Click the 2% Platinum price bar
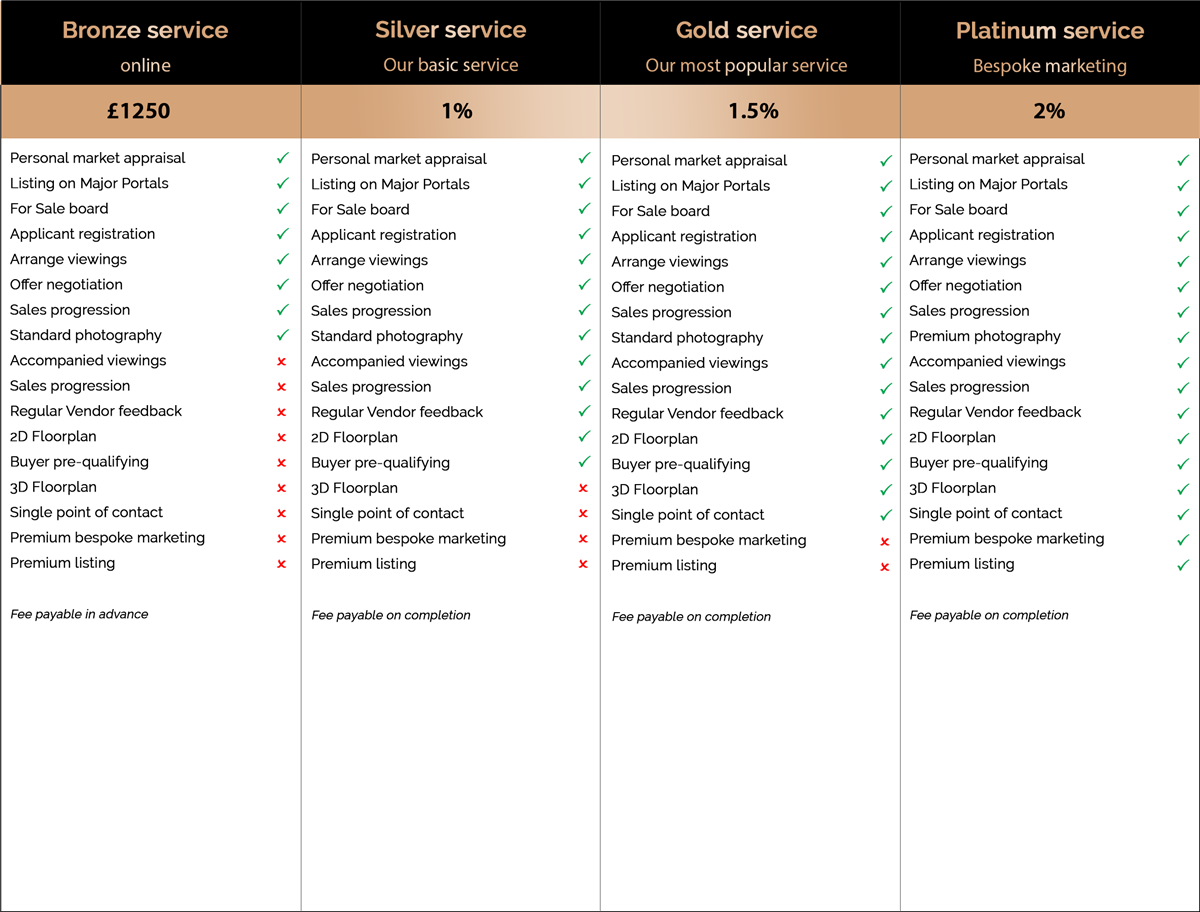The image size is (1200, 912). pyautogui.click(x=1050, y=111)
